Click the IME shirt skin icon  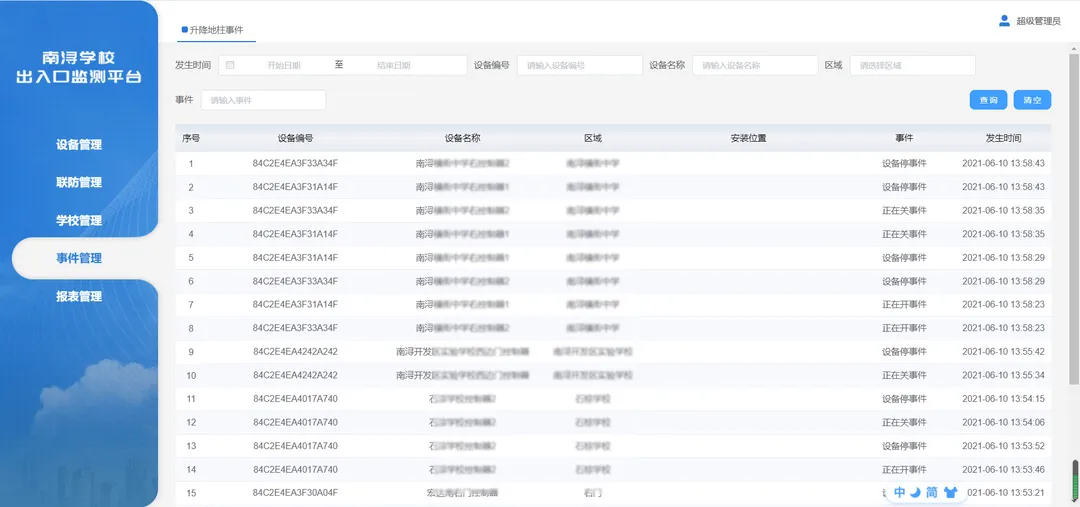coord(949,492)
